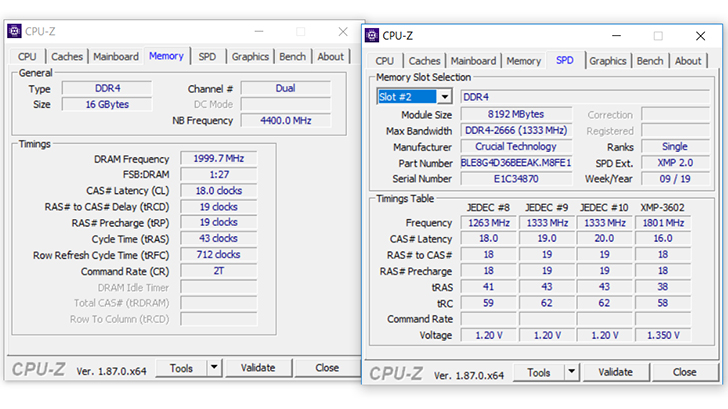Click Max Bandwidth value DDR4-2666 (1333 MHz)
The width and height of the screenshot is (728, 409).
516,130
